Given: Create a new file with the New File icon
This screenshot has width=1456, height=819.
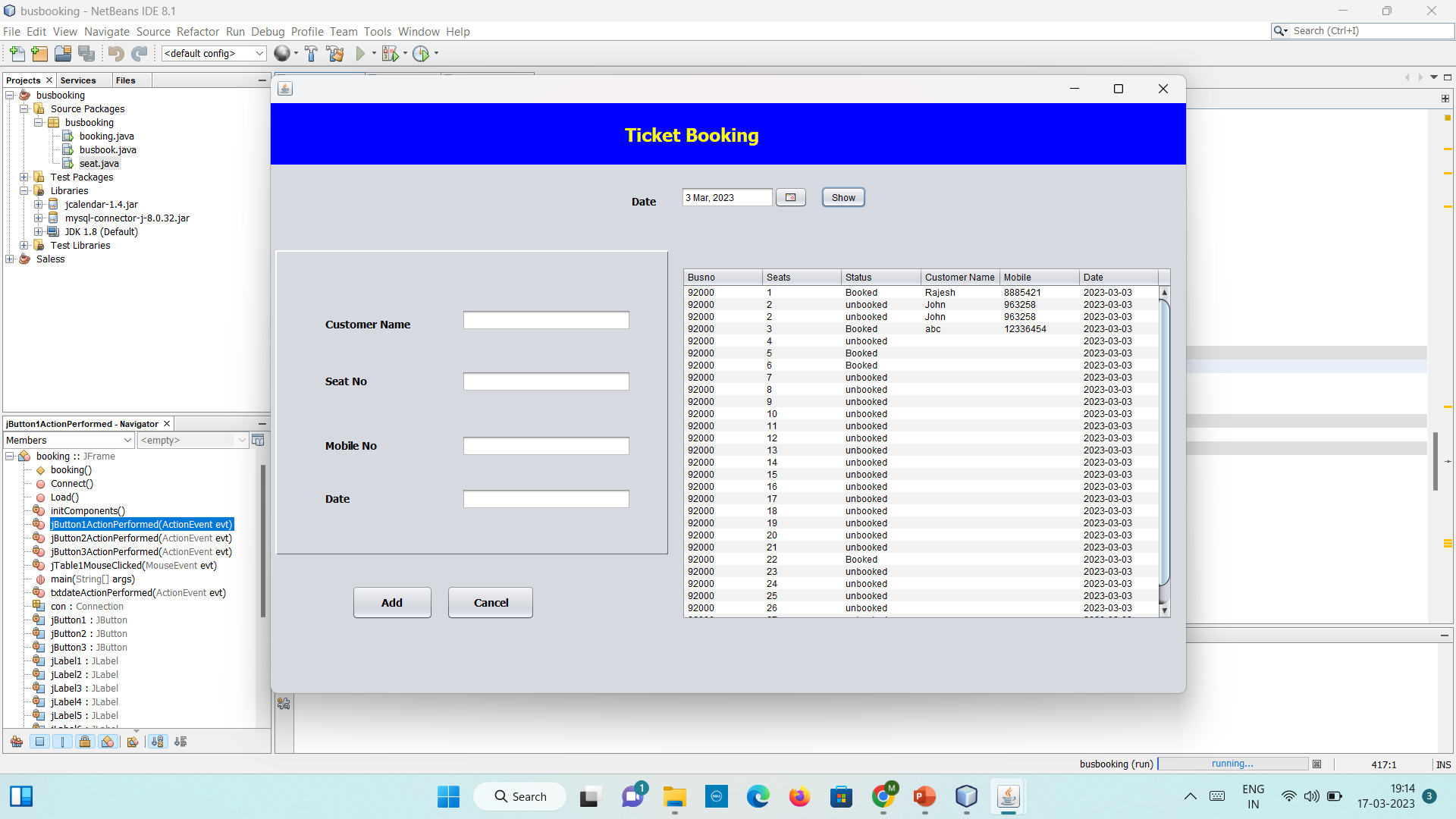Looking at the screenshot, I should click(17, 53).
